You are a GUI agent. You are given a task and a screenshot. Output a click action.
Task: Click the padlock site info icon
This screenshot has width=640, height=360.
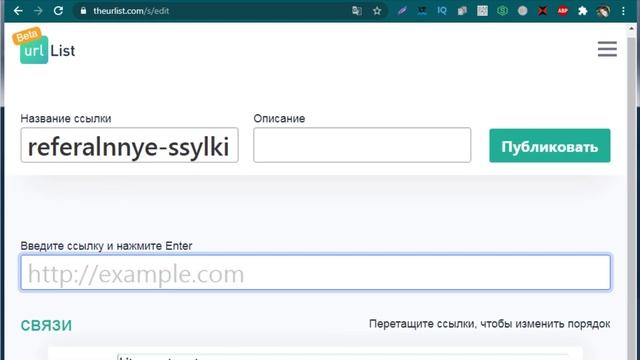(83, 11)
